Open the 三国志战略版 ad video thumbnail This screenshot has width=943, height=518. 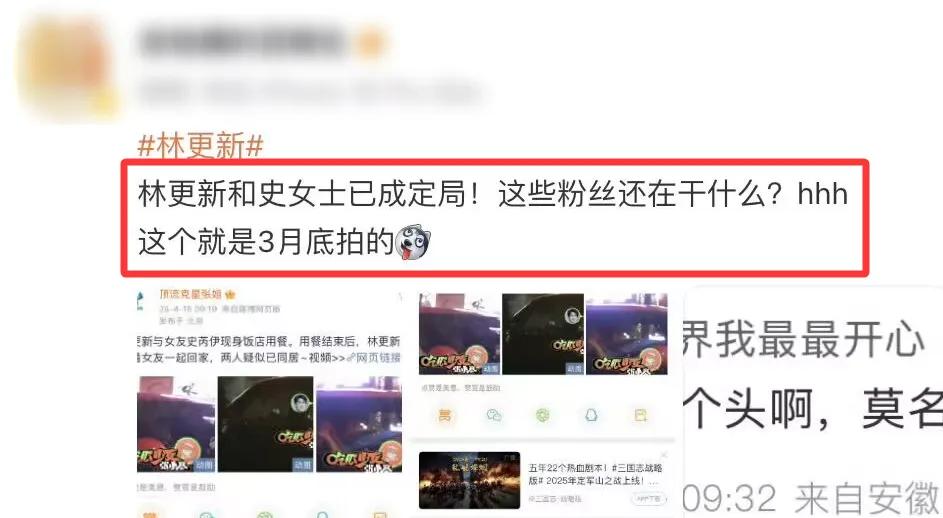point(470,481)
